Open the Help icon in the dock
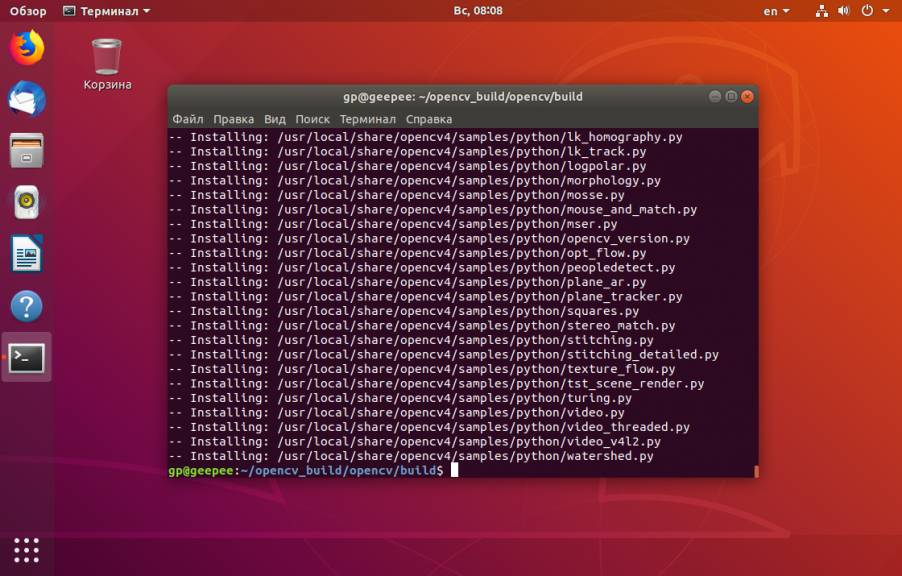The width and height of the screenshot is (902, 576). coord(26,306)
